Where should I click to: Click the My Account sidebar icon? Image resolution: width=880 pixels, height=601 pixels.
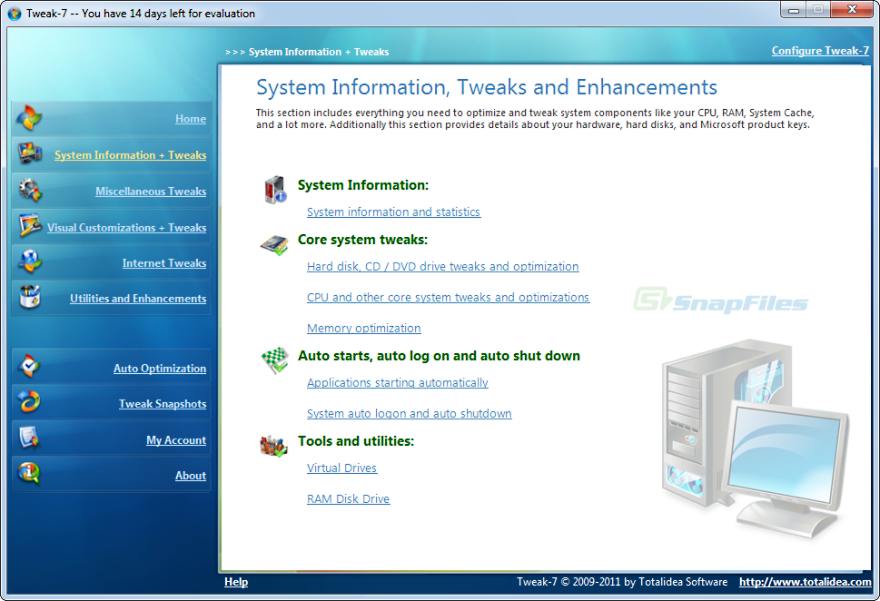click(x=29, y=438)
